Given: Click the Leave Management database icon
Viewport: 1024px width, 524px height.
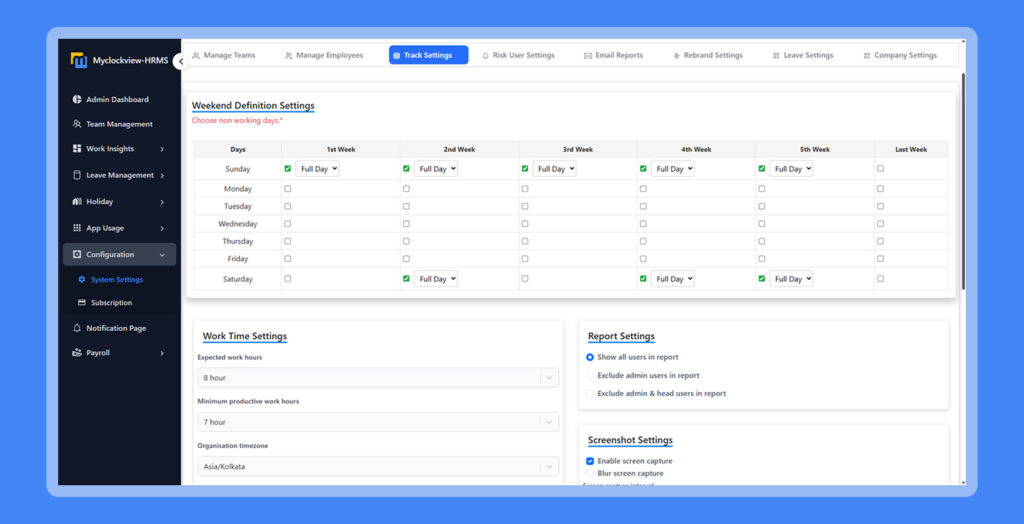Looking at the screenshot, I should [77, 175].
